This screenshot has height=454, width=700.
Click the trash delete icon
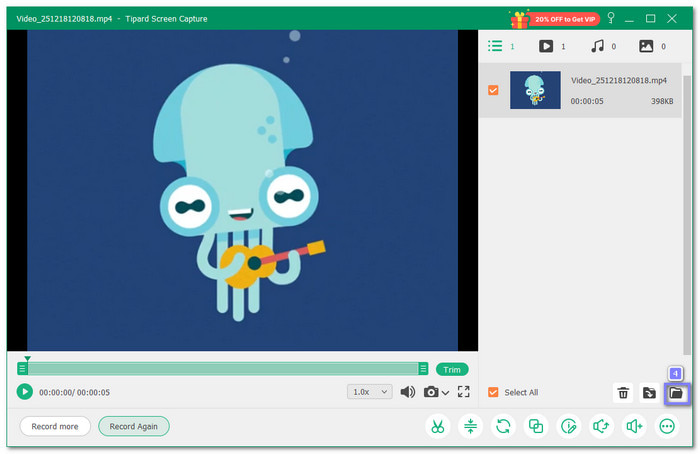(623, 393)
